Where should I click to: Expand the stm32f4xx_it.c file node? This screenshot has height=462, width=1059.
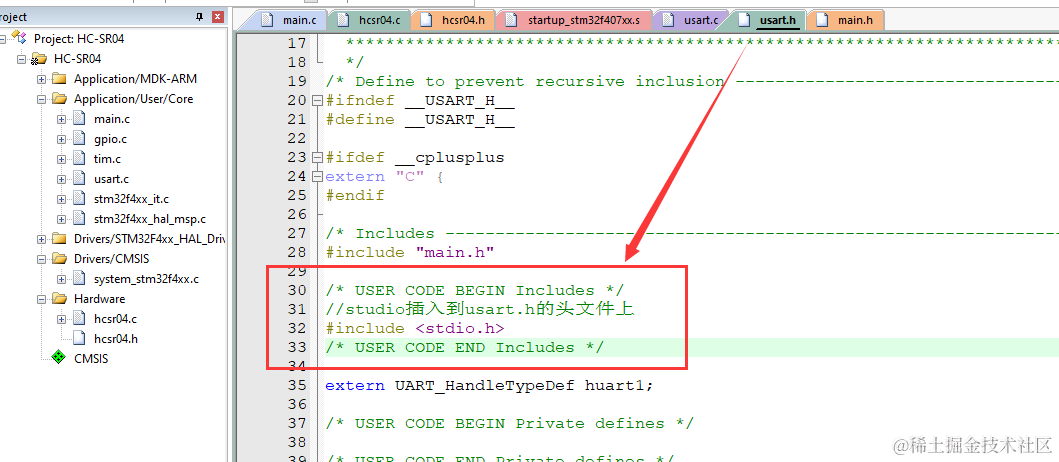click(61, 199)
